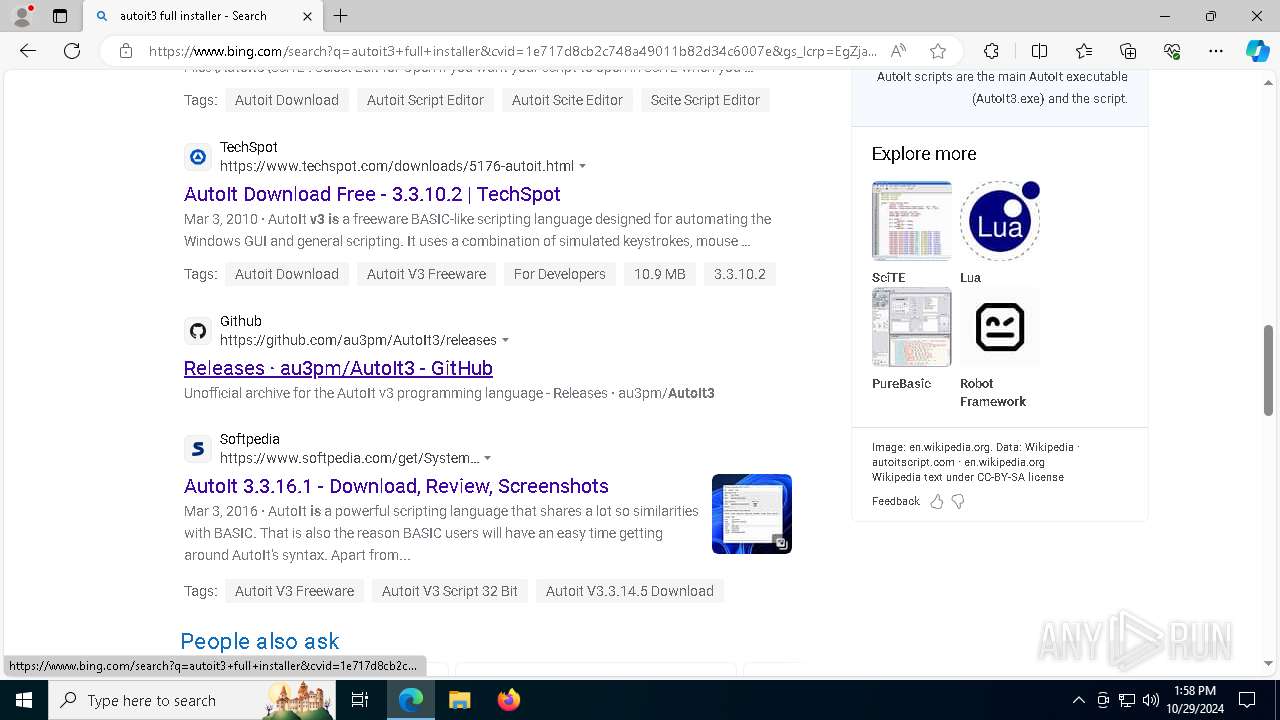Click the Scite Script Editor tag

pos(705,100)
